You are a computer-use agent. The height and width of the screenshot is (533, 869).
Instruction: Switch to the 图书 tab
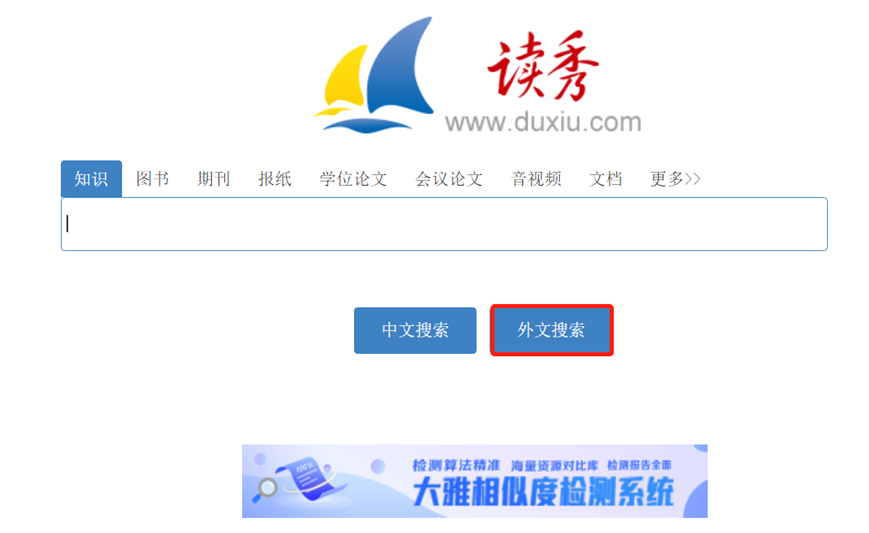pos(152,179)
